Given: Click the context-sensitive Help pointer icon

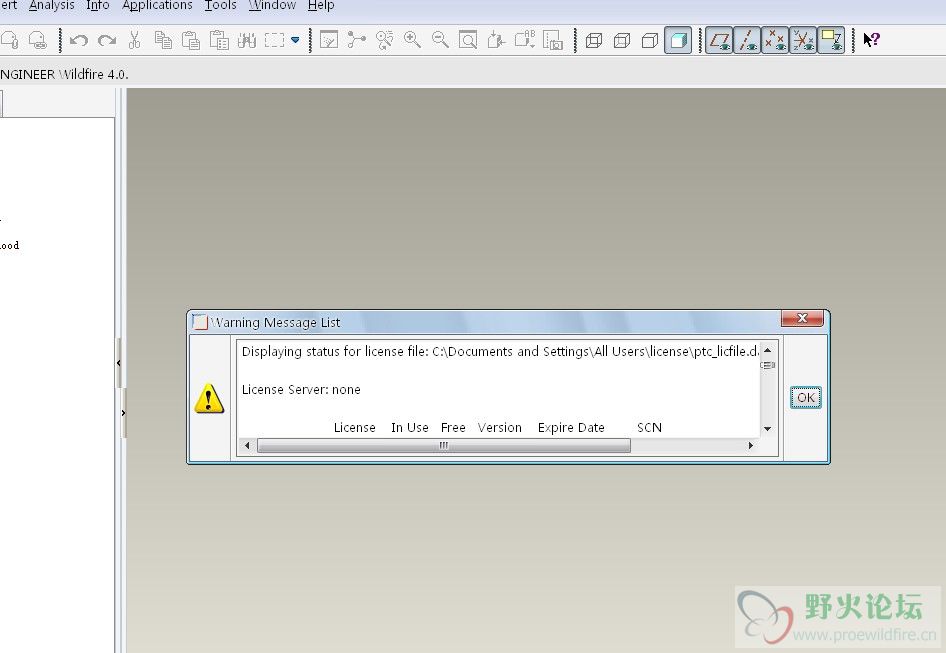Looking at the screenshot, I should (872, 40).
